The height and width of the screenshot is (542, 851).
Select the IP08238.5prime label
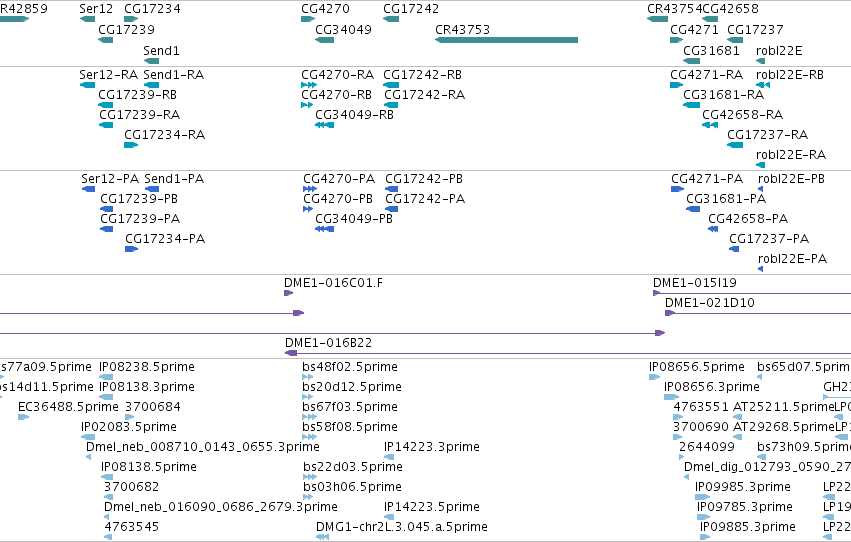(x=147, y=367)
